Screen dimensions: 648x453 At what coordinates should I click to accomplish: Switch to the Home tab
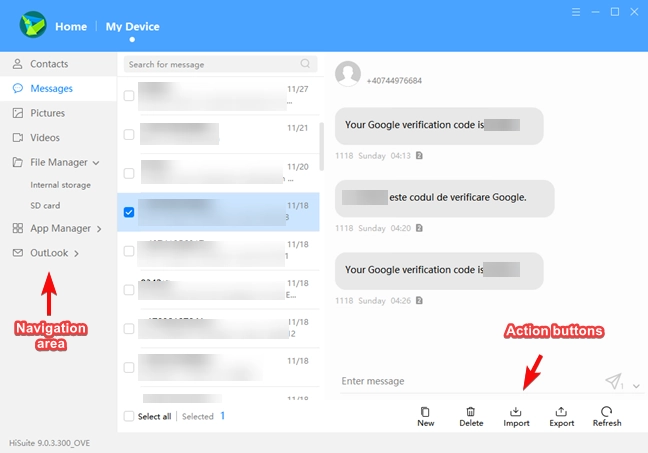pyautogui.click(x=71, y=26)
